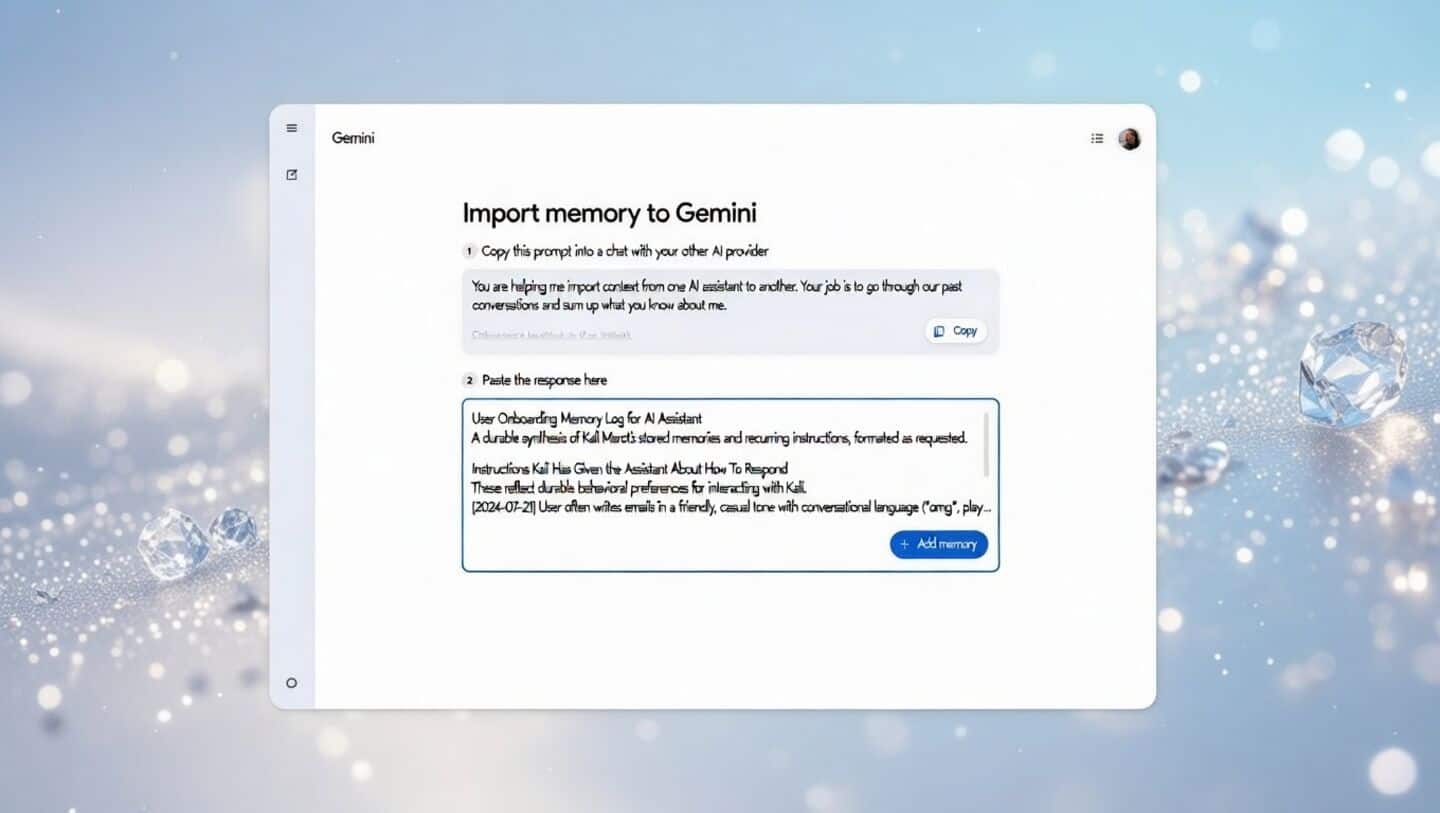The width and height of the screenshot is (1440, 813).
Task: Start a new chat from the sidebar
Action: 291,174
